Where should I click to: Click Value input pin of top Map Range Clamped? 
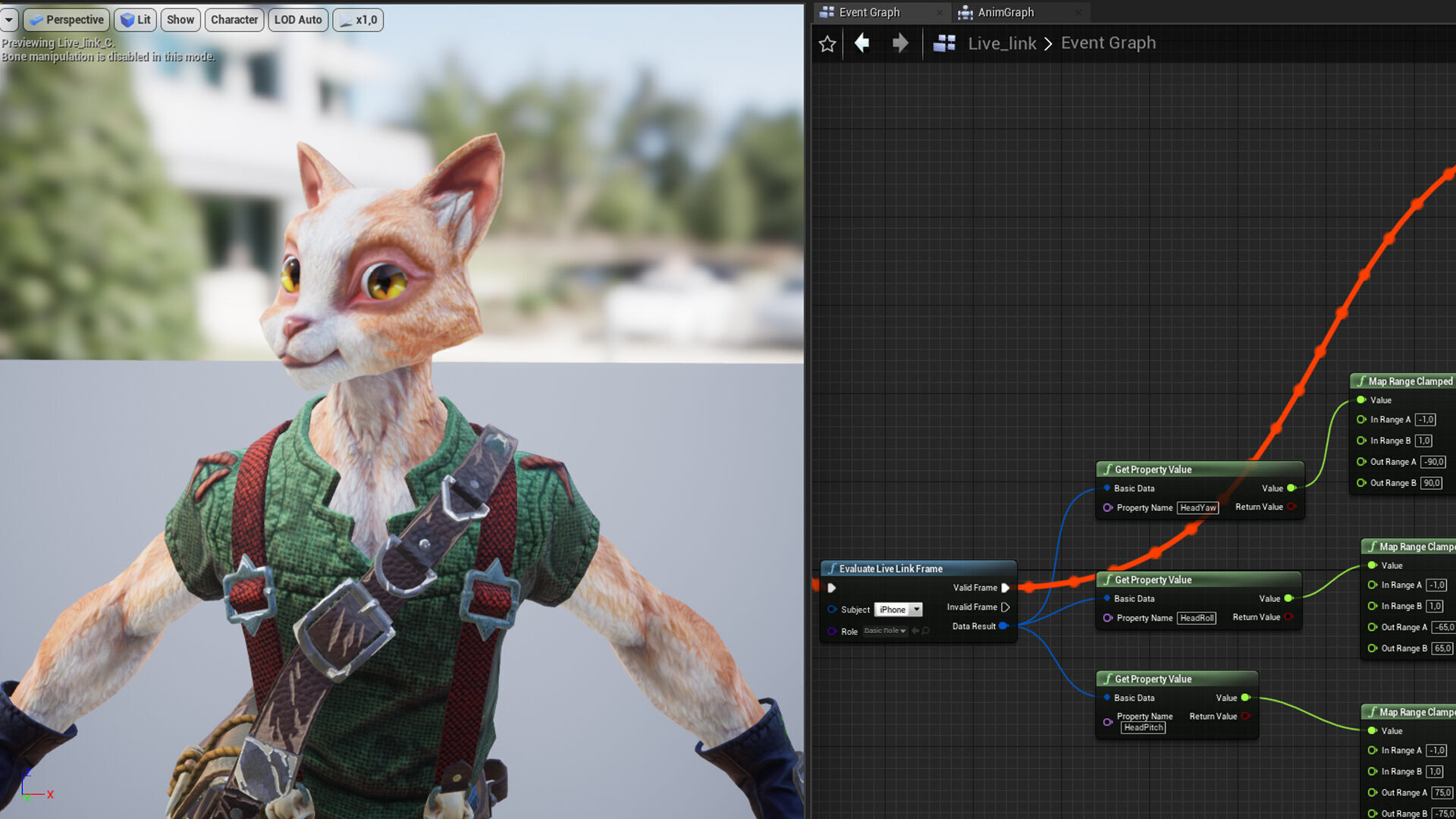click(1361, 400)
